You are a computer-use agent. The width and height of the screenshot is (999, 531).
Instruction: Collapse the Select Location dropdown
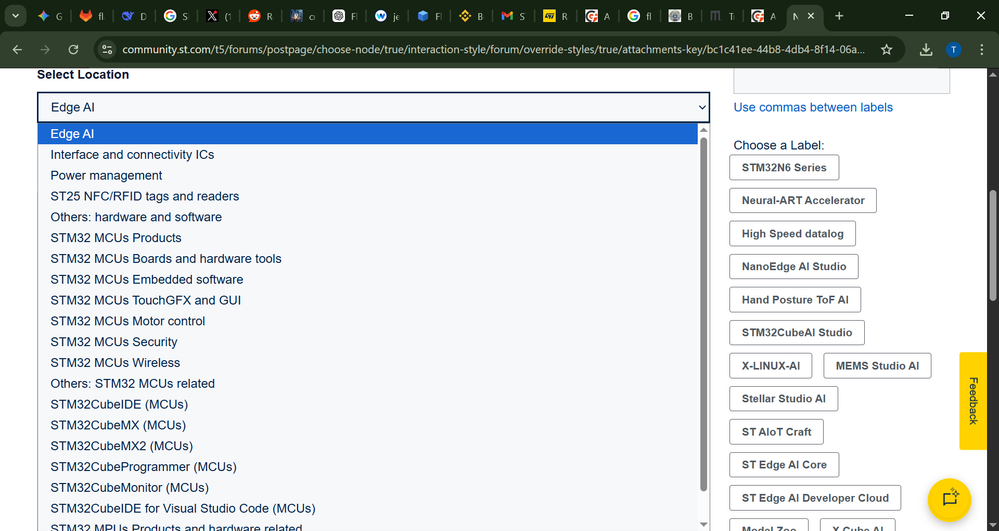373,107
